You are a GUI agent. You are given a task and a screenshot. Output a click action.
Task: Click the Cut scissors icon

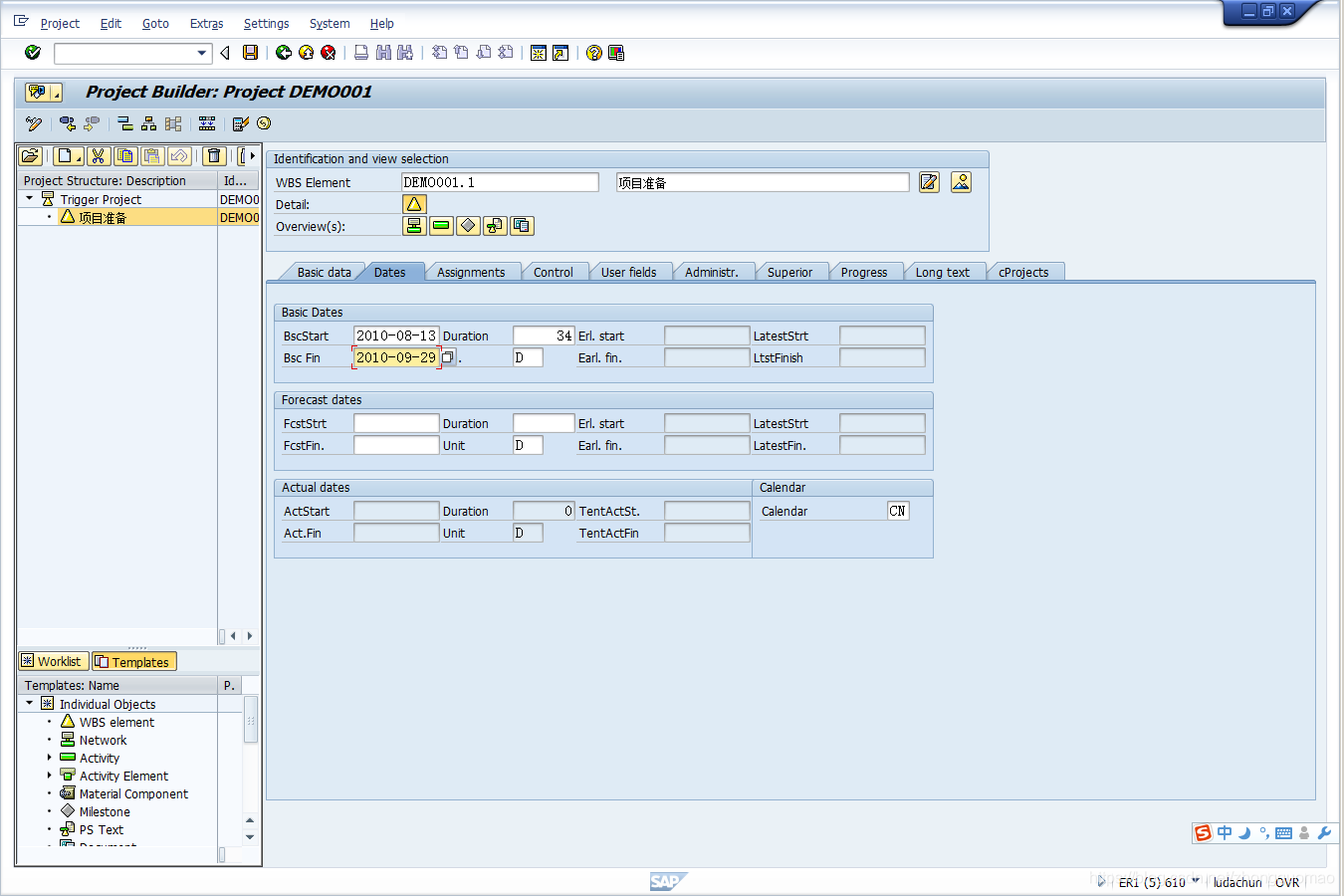click(x=98, y=155)
